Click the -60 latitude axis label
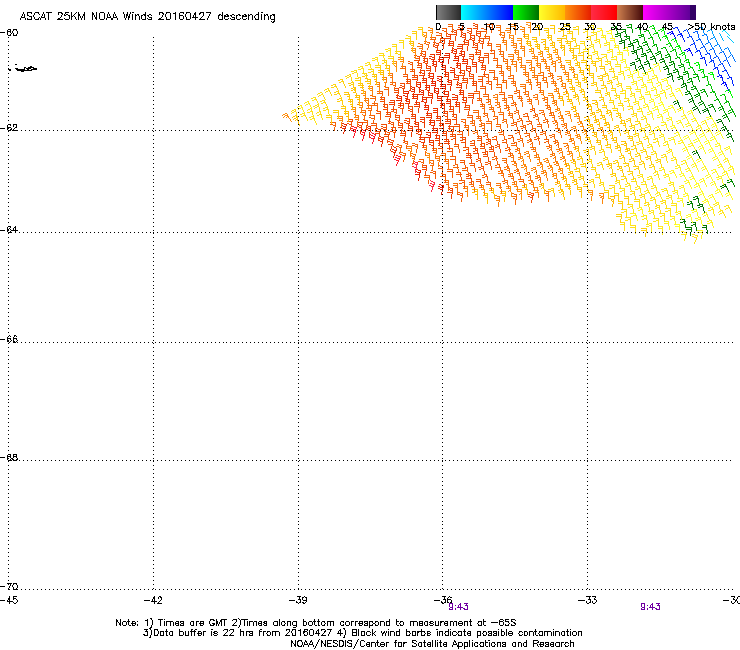This screenshot has width=740, height=650. (x=10, y=33)
